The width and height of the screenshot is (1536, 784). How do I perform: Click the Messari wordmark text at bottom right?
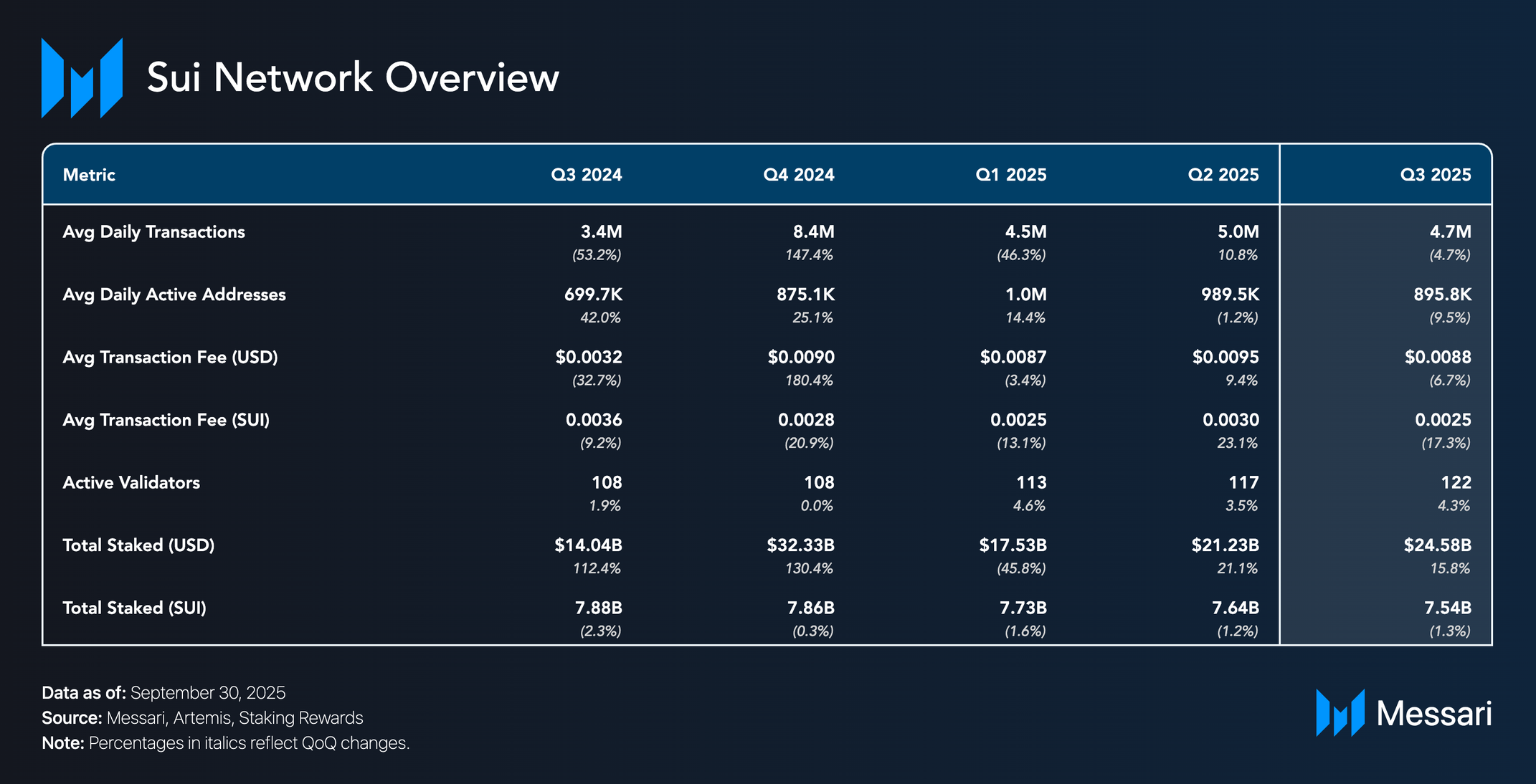pos(1433,713)
